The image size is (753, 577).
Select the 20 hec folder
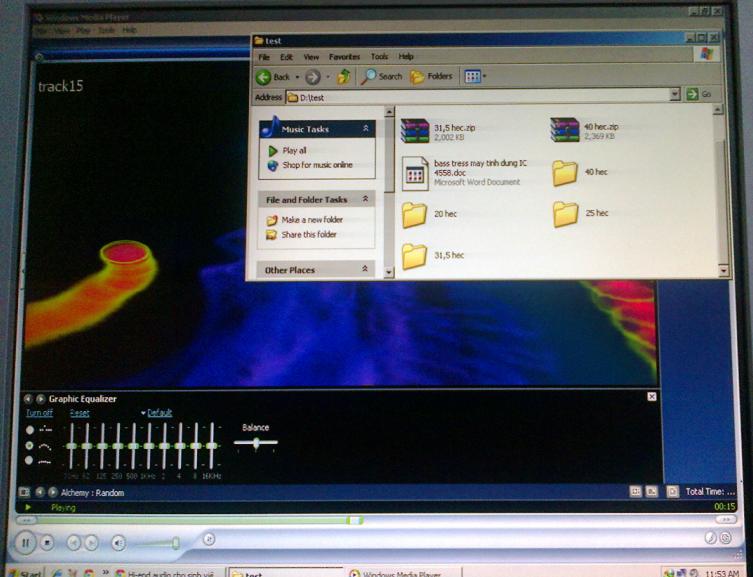414,214
